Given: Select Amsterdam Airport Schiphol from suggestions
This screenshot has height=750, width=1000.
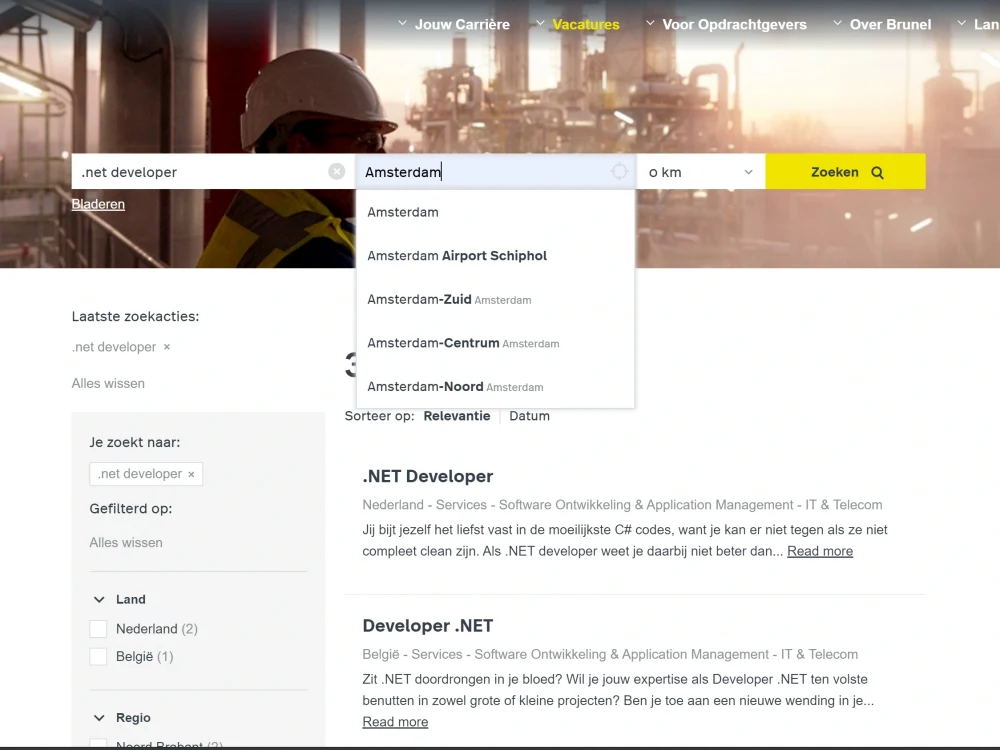Looking at the screenshot, I should pyautogui.click(x=456, y=255).
